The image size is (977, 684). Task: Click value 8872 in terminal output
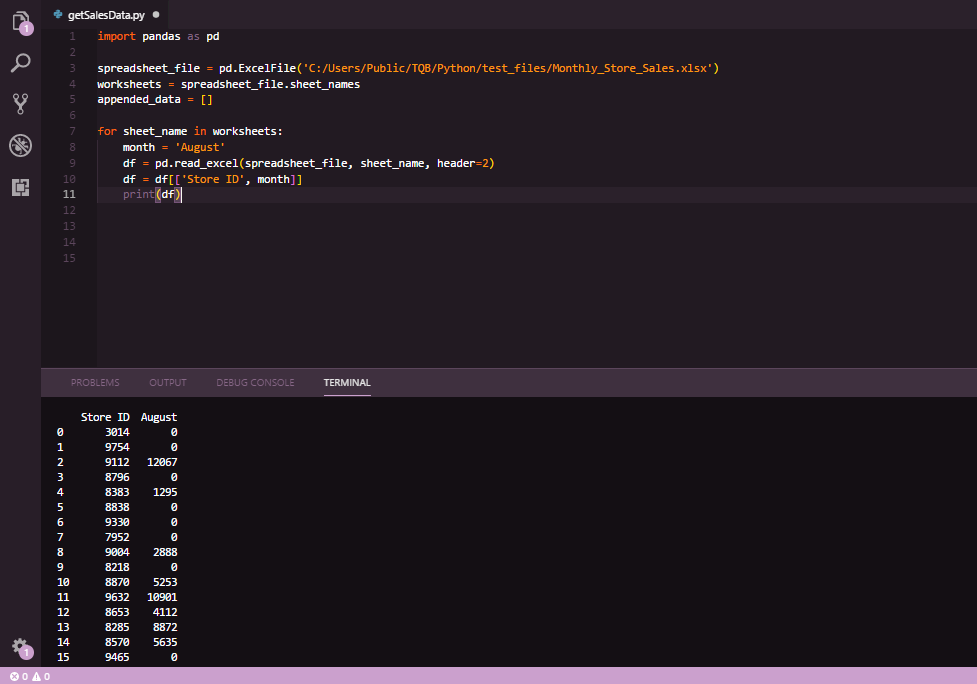[x=165, y=627]
